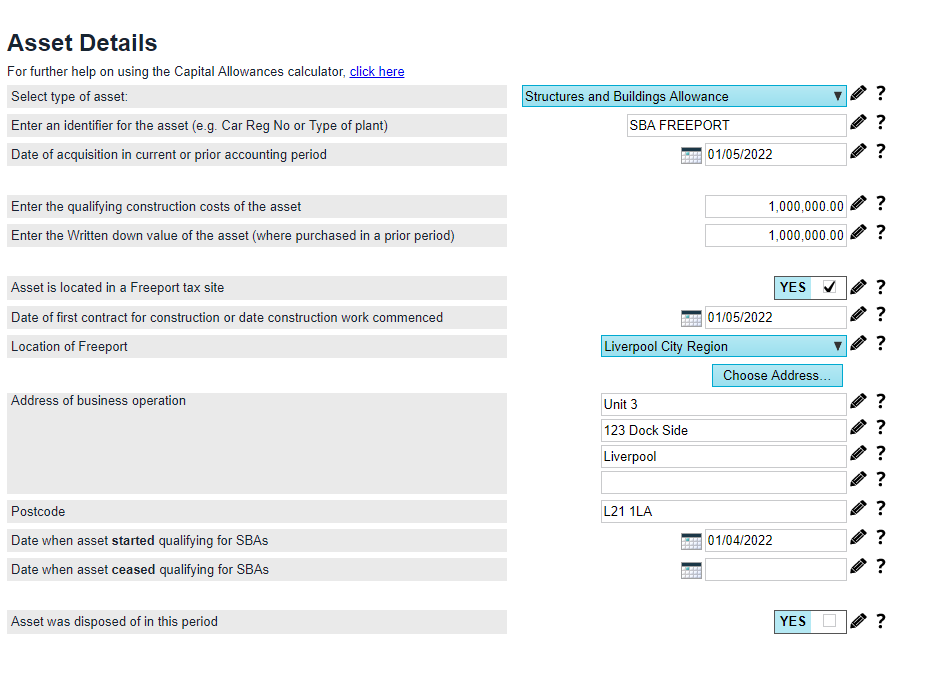Click the help icon next to Postcode

[x=881, y=509]
